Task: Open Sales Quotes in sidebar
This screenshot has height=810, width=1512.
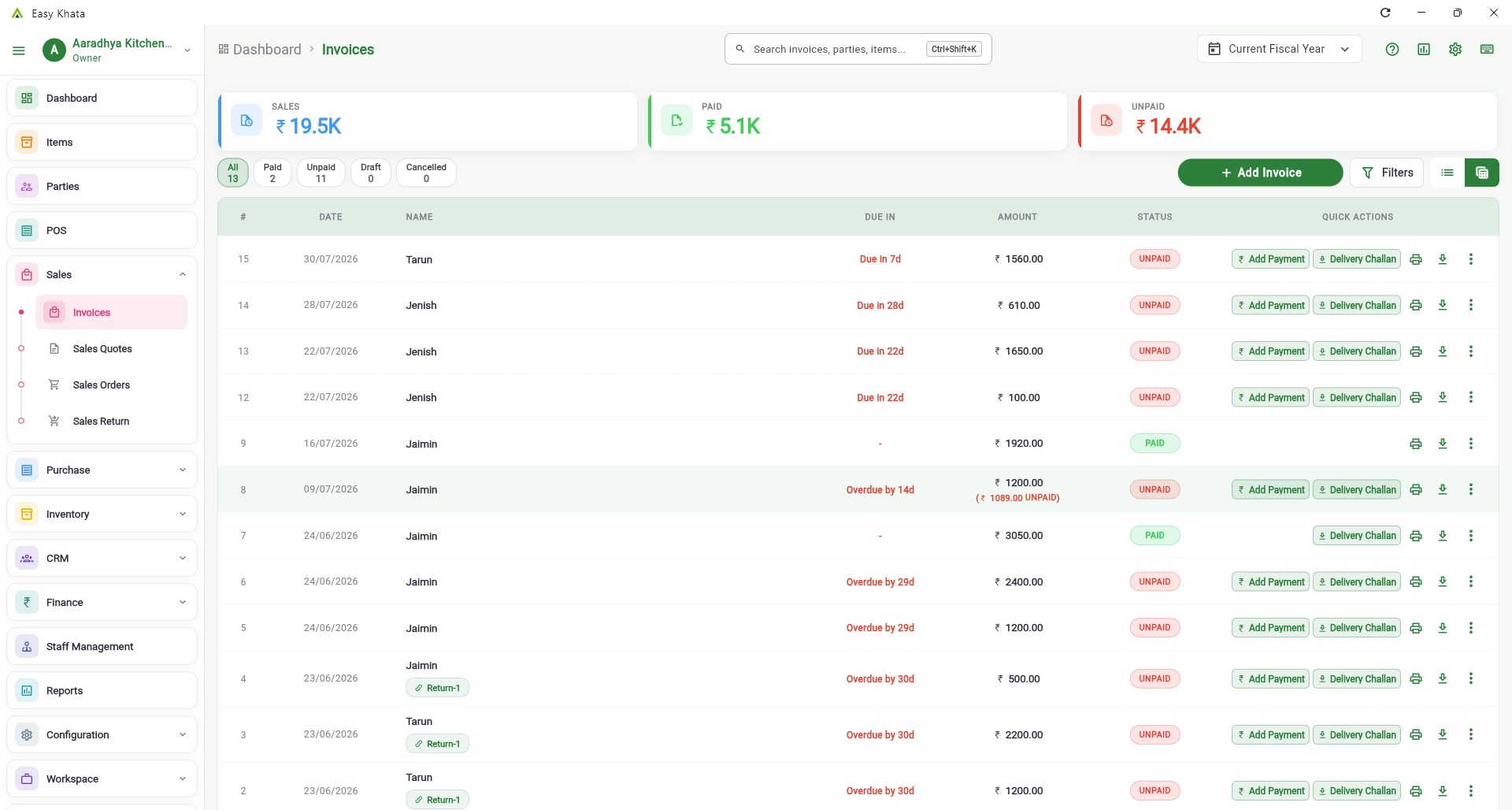Action: click(x=102, y=348)
